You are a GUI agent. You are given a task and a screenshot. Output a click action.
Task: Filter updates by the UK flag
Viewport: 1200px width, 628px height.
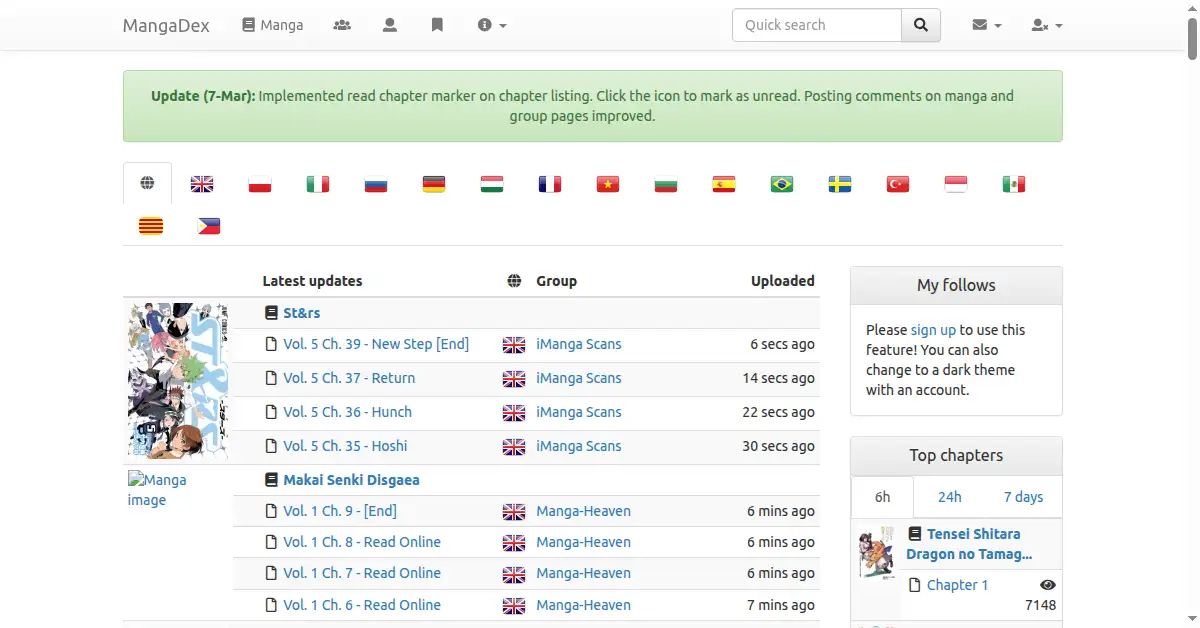click(202, 184)
